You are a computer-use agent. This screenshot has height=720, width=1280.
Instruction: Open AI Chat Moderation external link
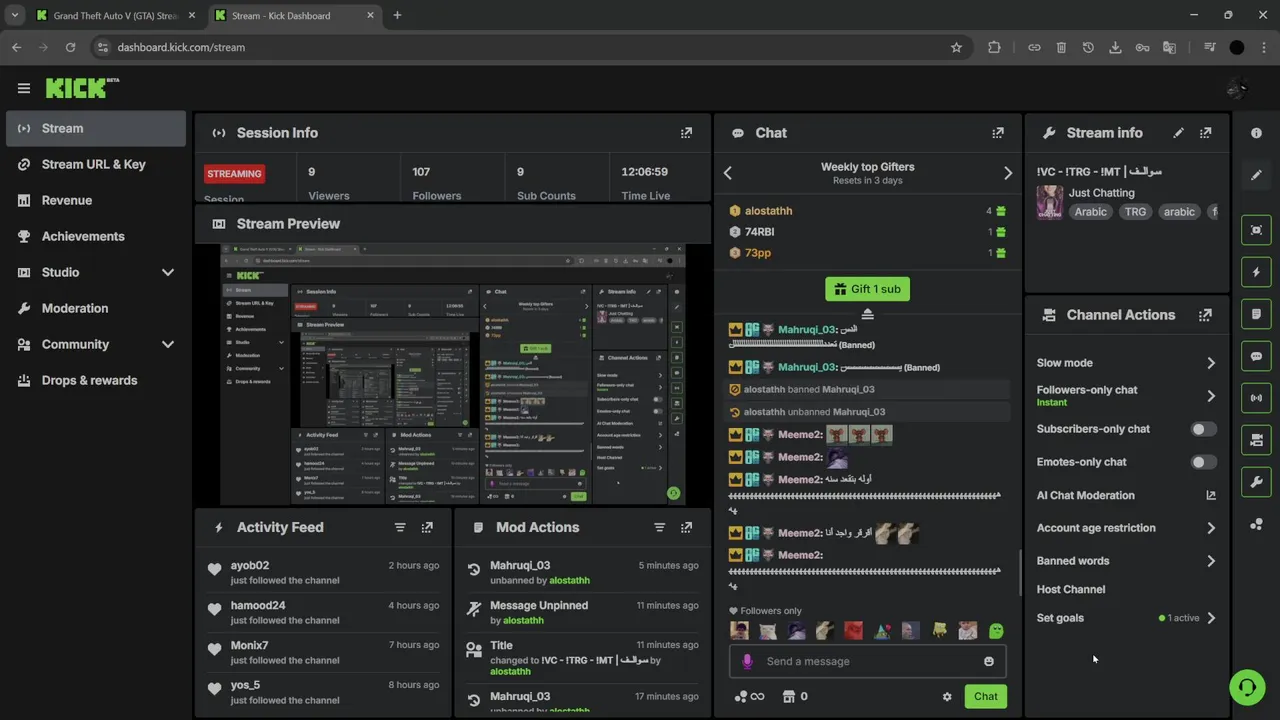pos(1211,495)
